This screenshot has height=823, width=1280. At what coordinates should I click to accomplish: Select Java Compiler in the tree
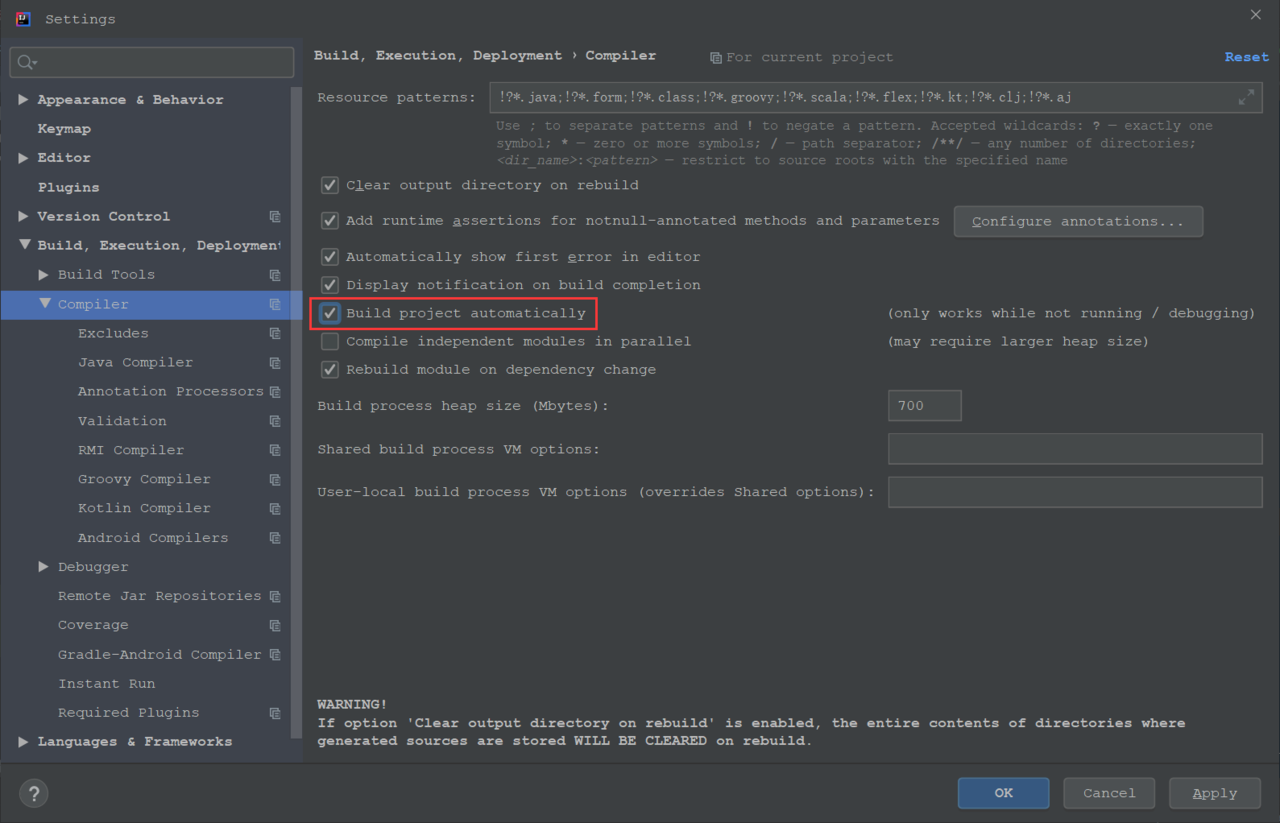[x=135, y=362]
